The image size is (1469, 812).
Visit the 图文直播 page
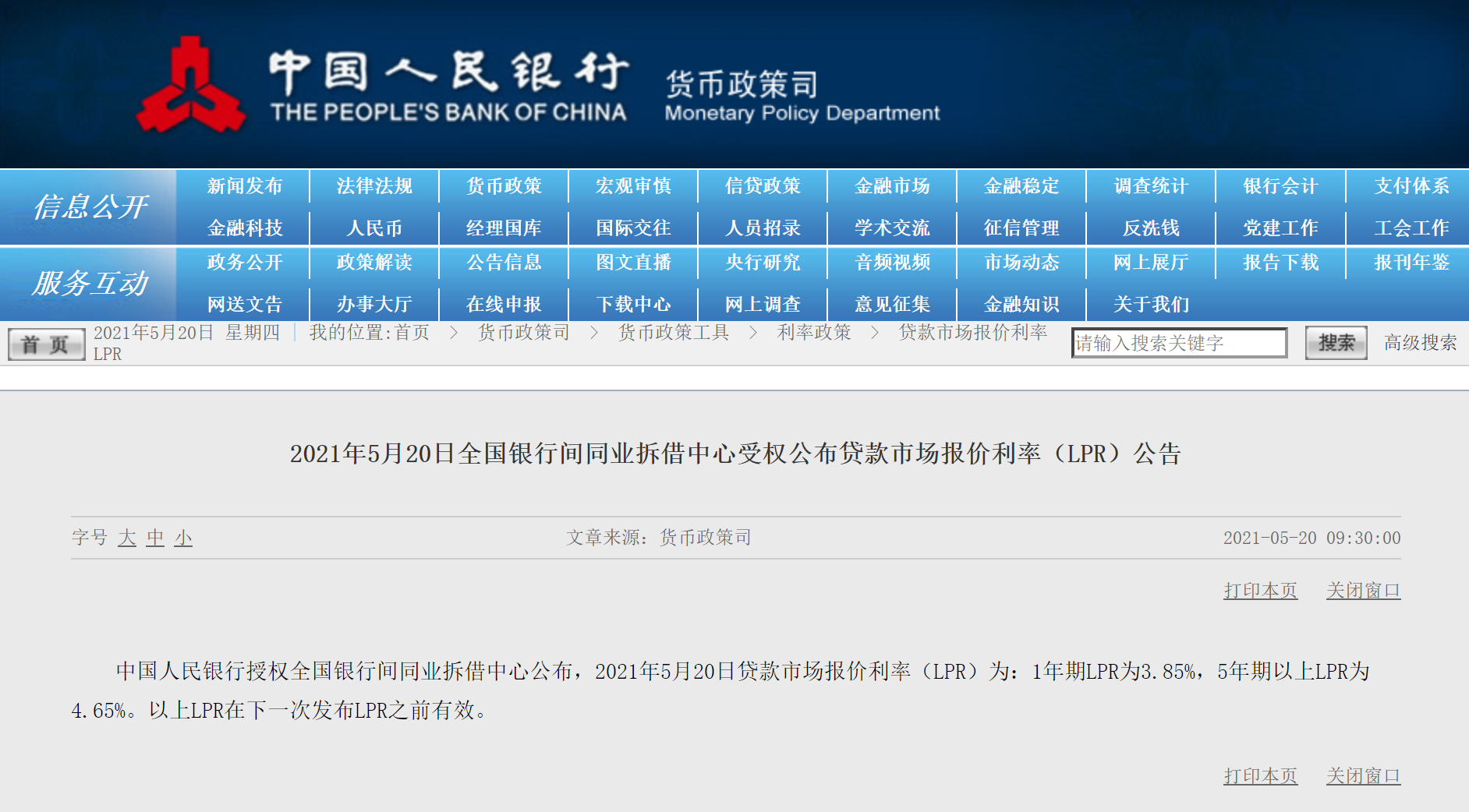click(x=633, y=263)
